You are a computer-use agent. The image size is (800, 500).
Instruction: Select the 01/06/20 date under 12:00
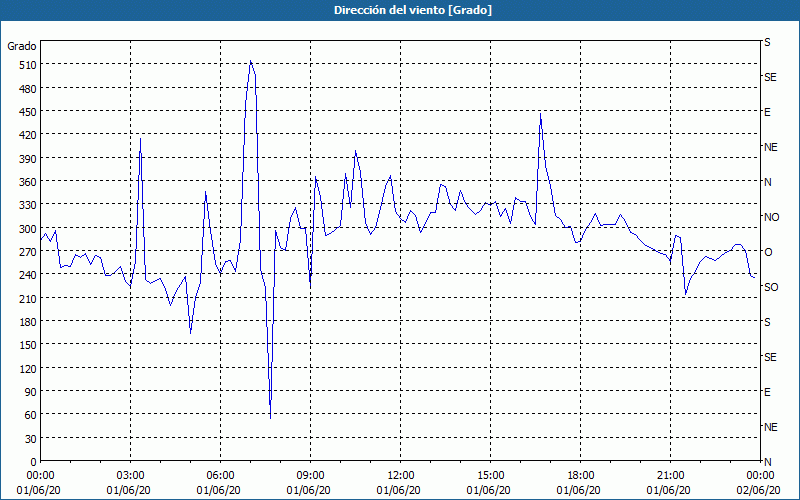pyautogui.click(x=398, y=490)
